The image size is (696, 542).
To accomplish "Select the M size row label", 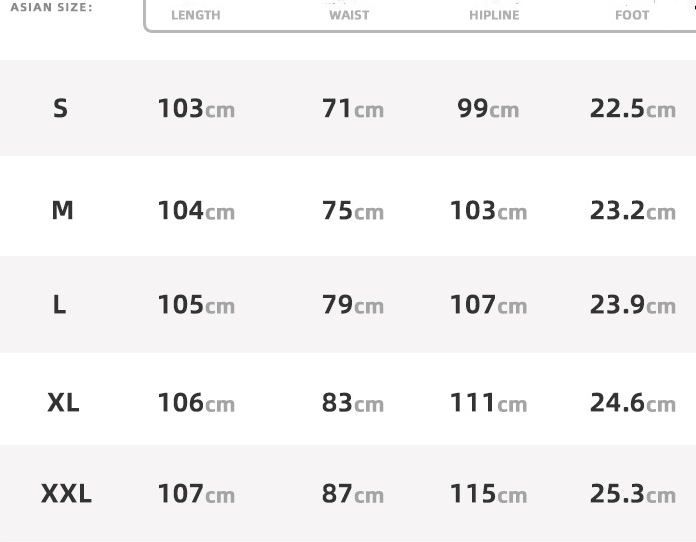I will [x=62, y=210].
